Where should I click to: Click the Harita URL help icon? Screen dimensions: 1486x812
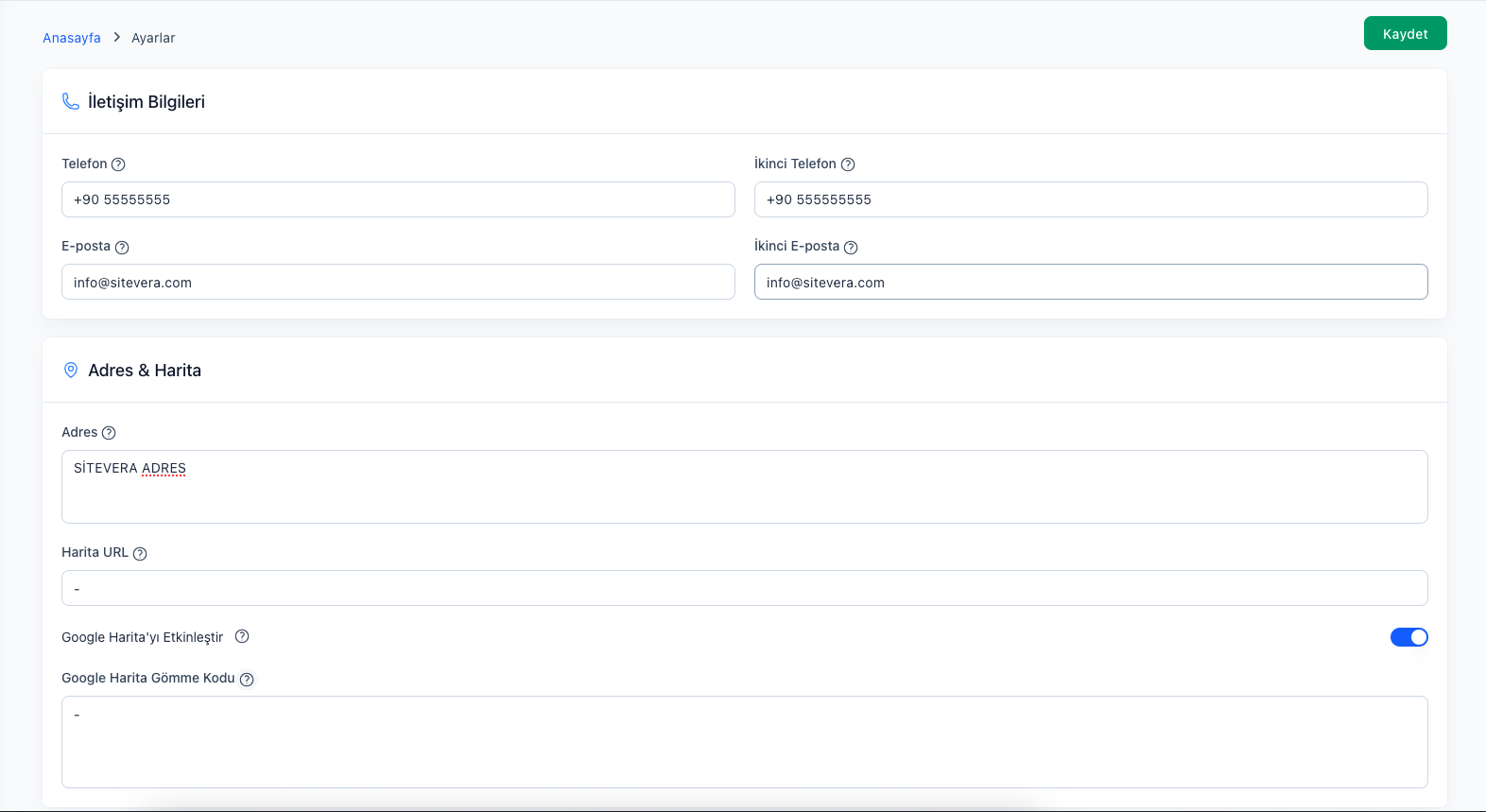pyautogui.click(x=140, y=554)
